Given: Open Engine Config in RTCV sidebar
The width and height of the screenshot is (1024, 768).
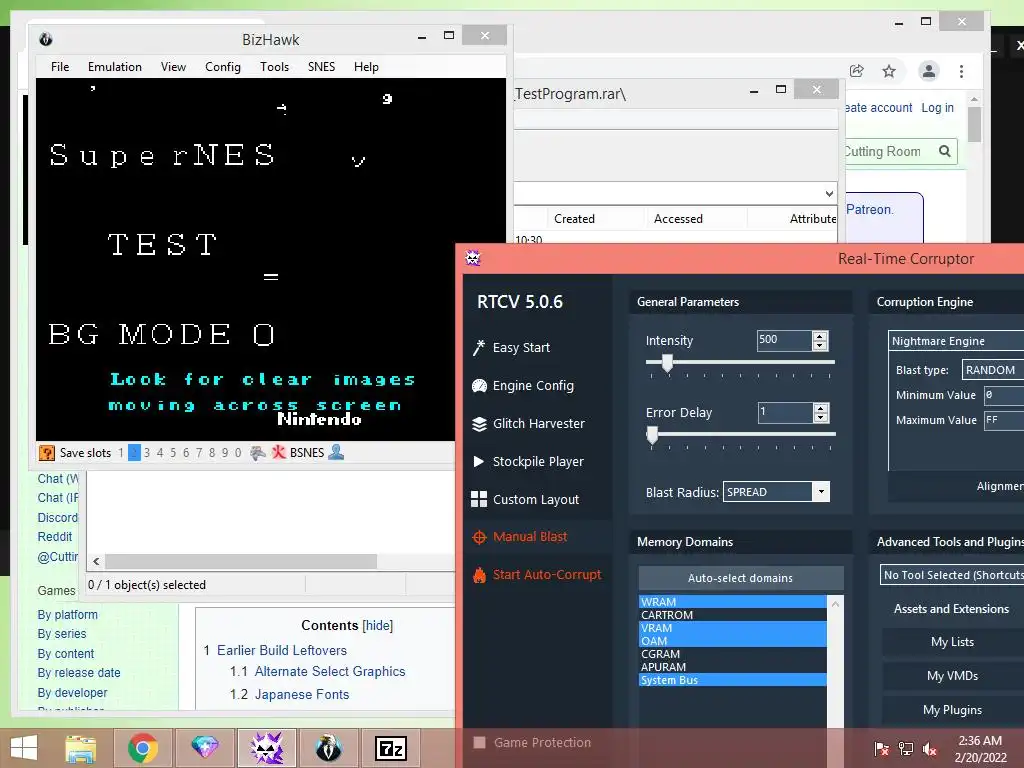Looking at the screenshot, I should click(x=523, y=385).
